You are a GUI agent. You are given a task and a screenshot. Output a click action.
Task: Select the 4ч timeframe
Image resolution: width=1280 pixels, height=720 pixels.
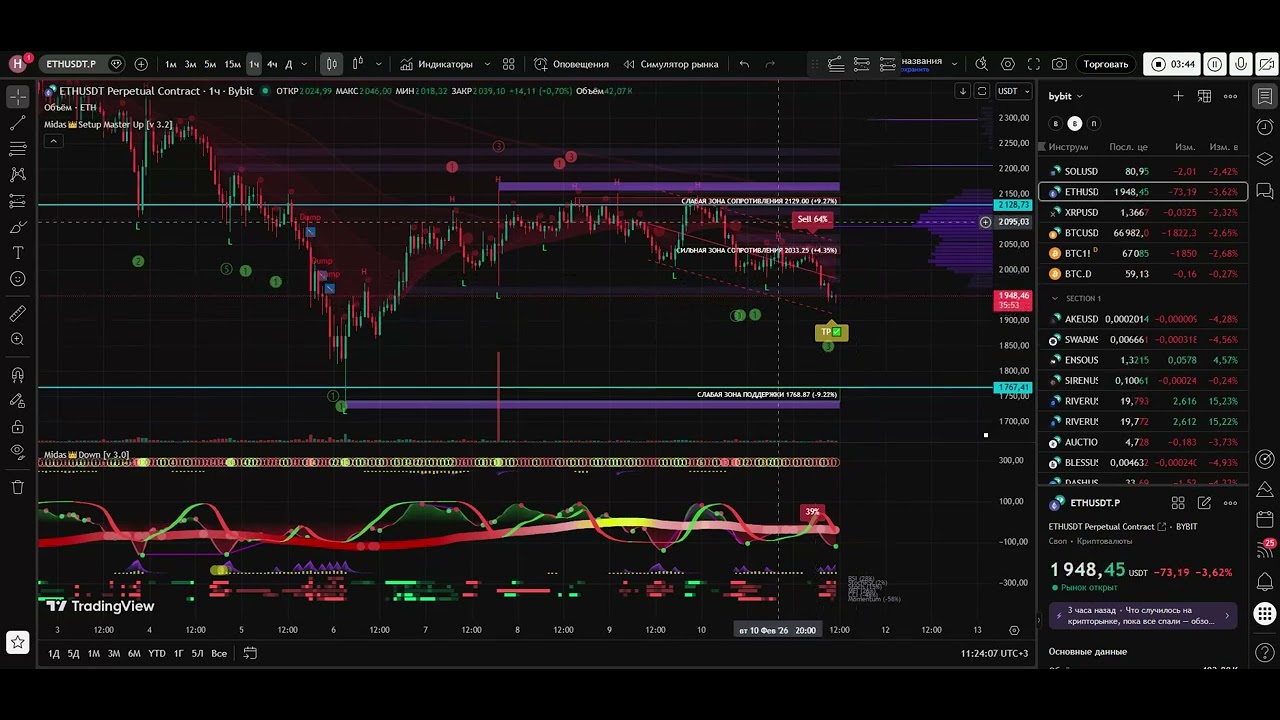[x=272, y=64]
